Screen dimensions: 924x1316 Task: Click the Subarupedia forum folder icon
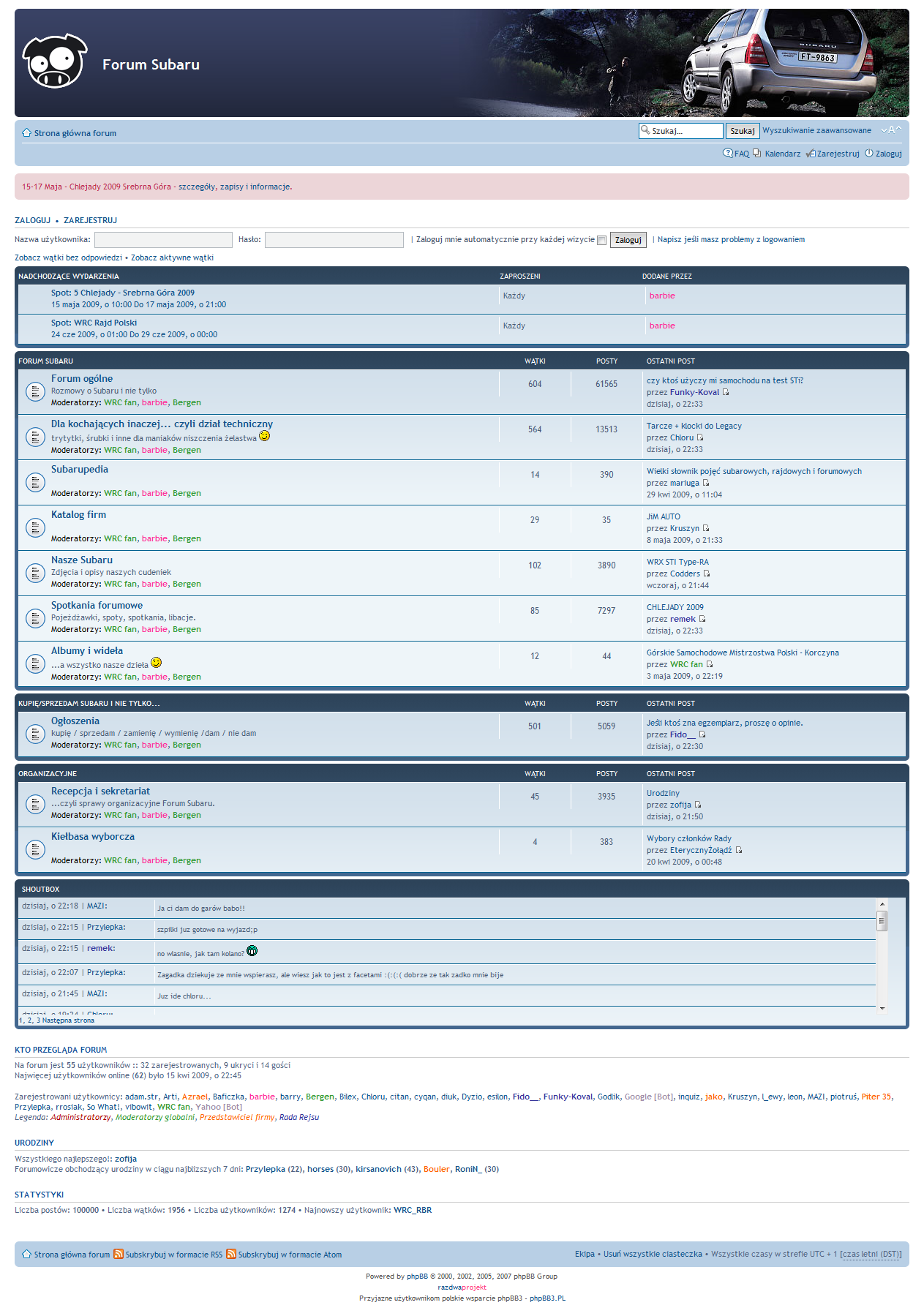[x=35, y=482]
